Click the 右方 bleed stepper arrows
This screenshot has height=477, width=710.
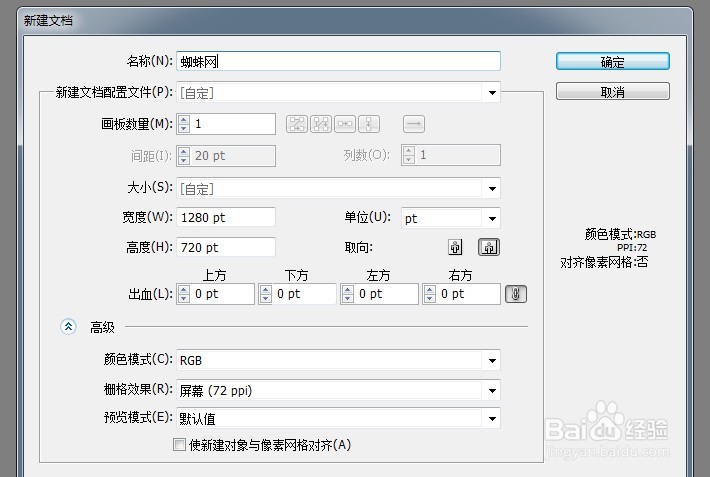429,294
